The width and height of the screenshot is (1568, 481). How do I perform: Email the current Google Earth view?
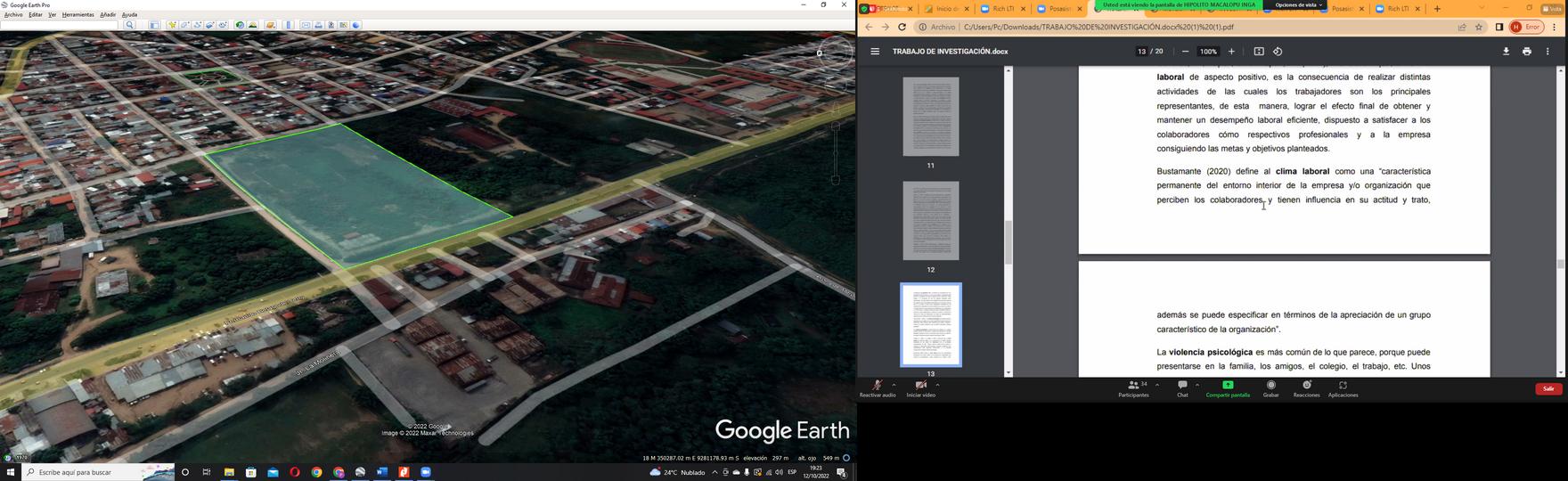click(306, 25)
